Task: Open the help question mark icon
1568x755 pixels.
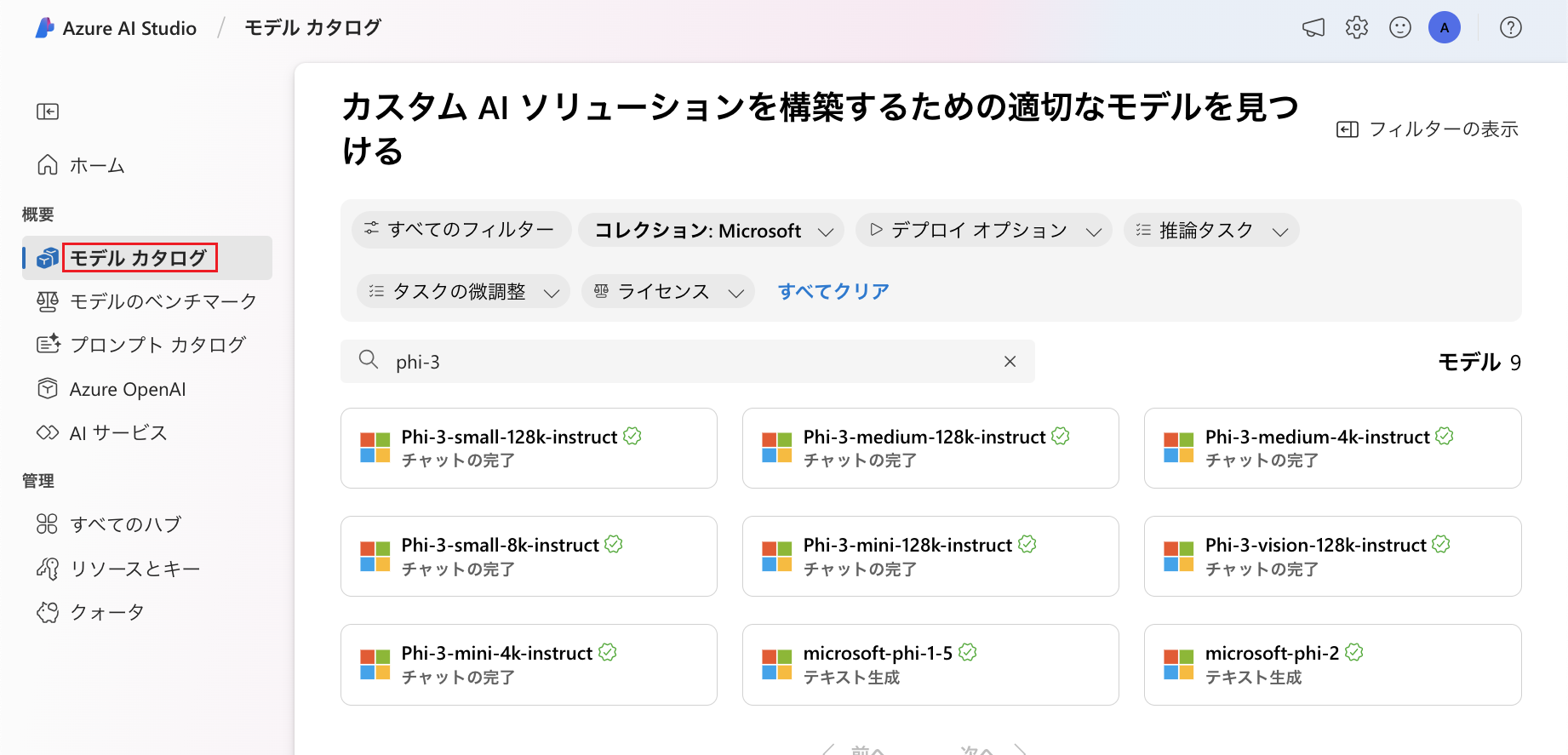Action: 1511,28
